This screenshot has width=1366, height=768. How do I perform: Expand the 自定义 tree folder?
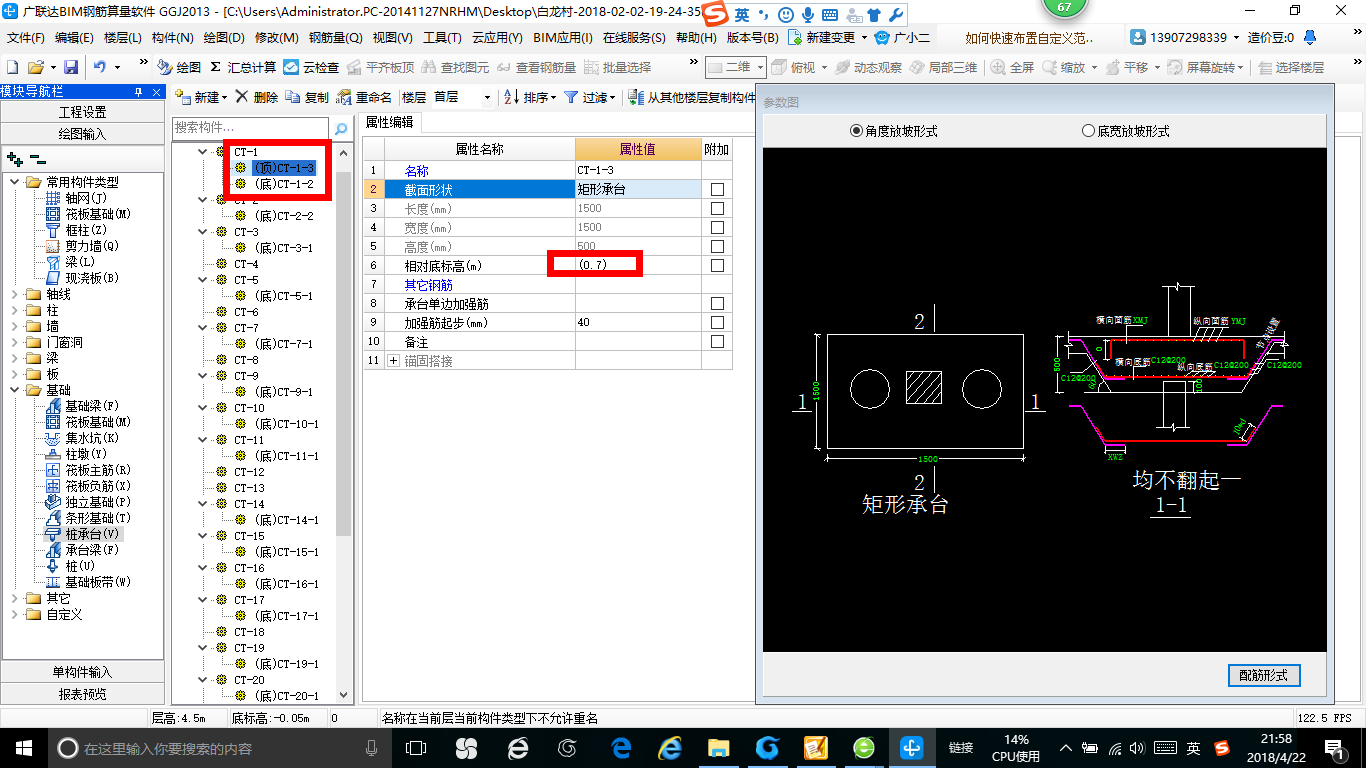tap(14, 614)
